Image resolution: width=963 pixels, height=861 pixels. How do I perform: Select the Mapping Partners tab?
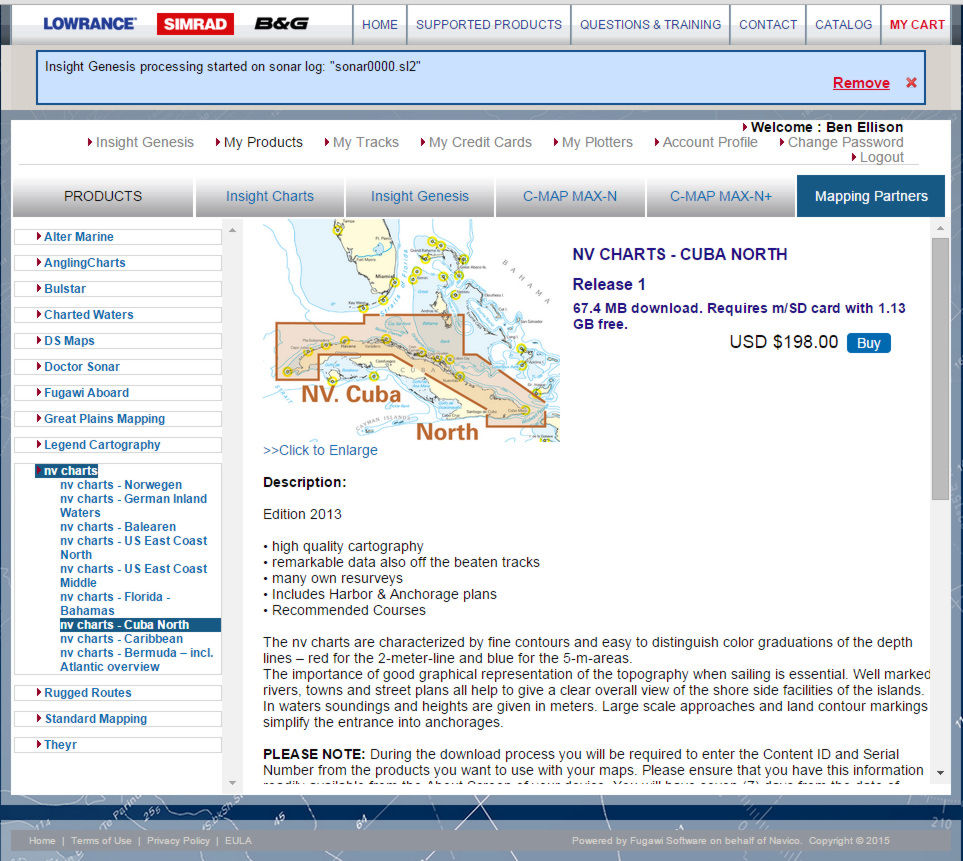tap(871, 197)
